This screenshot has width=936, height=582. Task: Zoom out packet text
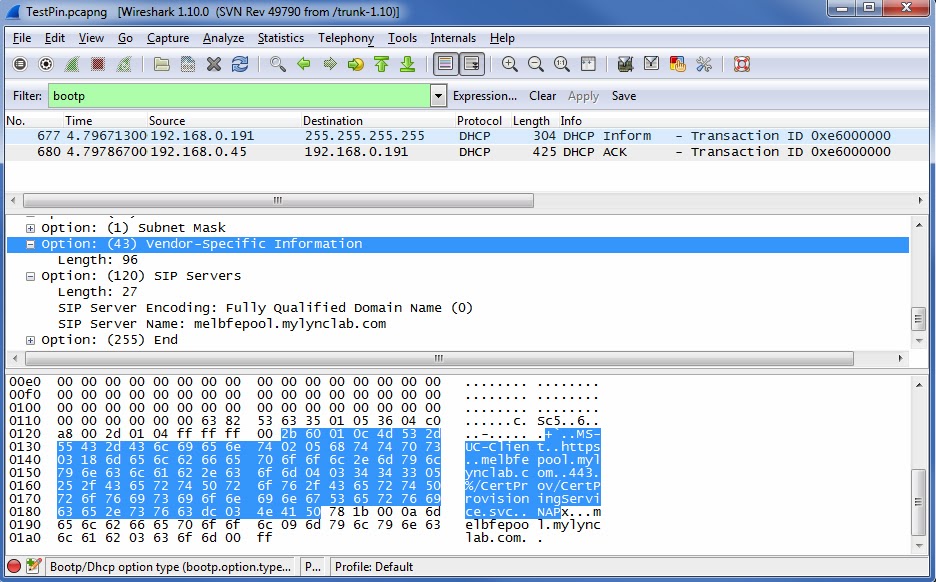[535, 64]
